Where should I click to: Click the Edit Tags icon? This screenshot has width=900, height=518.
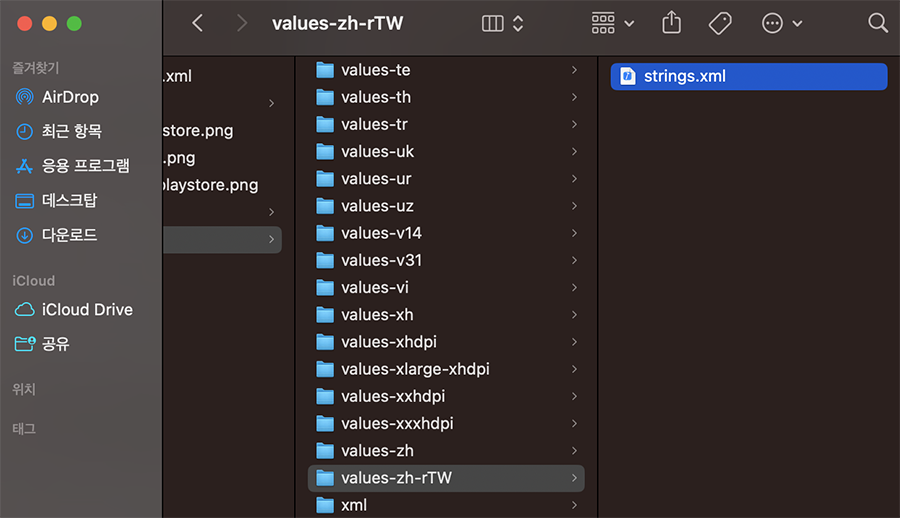[720, 23]
